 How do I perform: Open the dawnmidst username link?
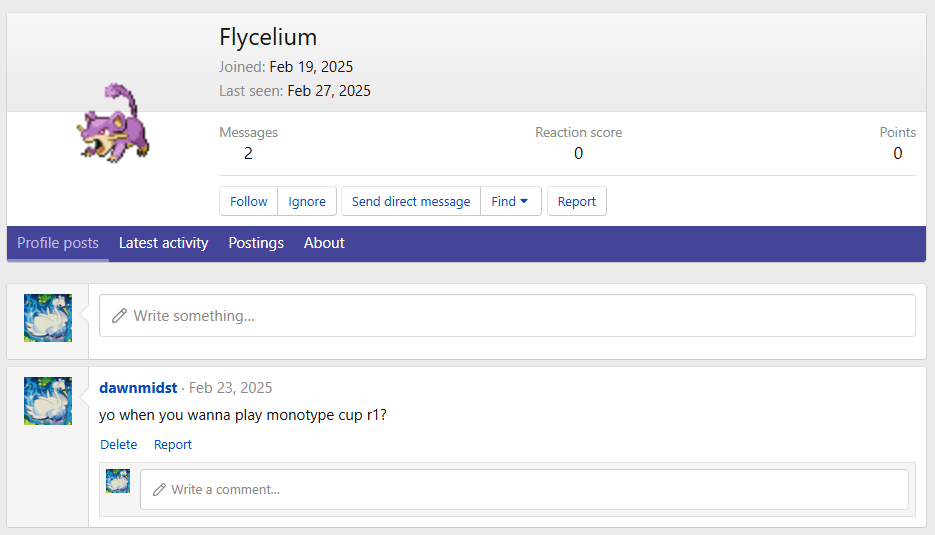click(138, 388)
